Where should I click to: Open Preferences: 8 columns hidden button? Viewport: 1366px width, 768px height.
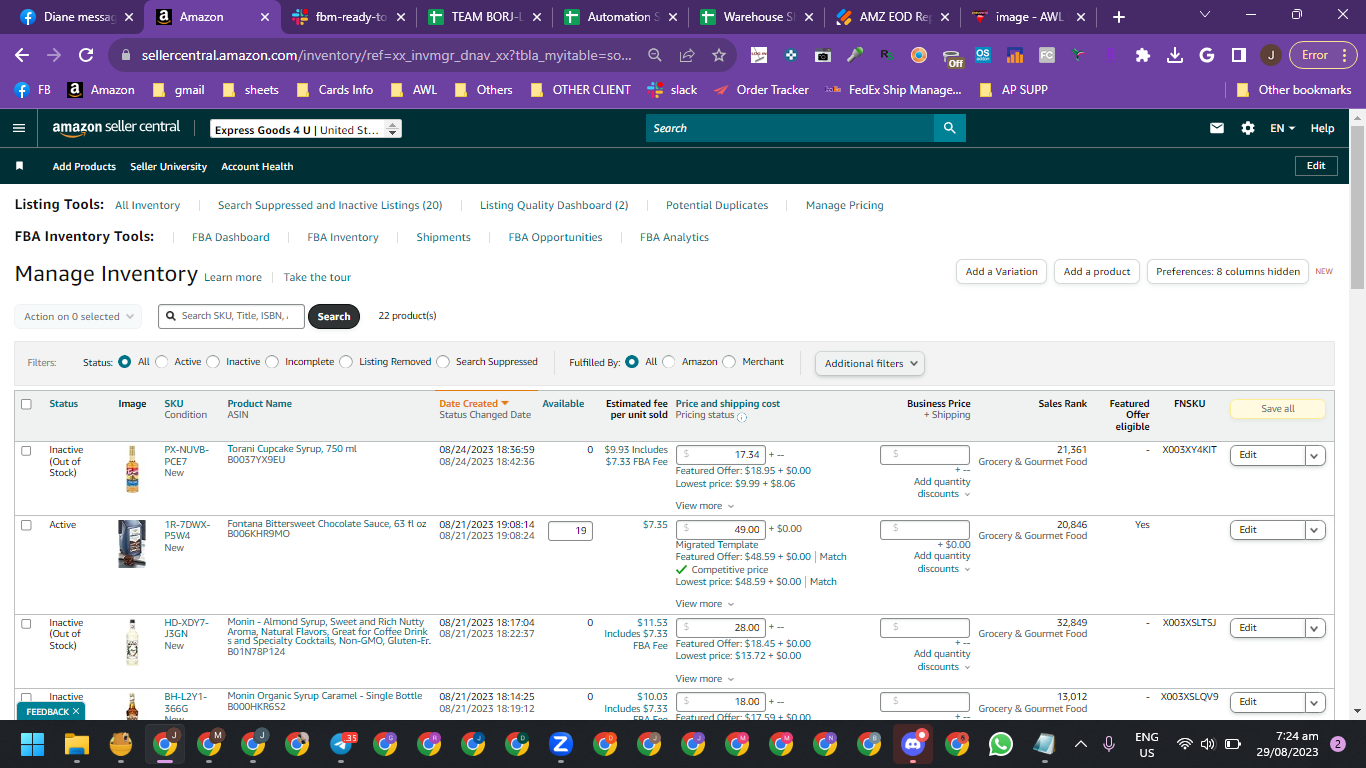(1228, 271)
